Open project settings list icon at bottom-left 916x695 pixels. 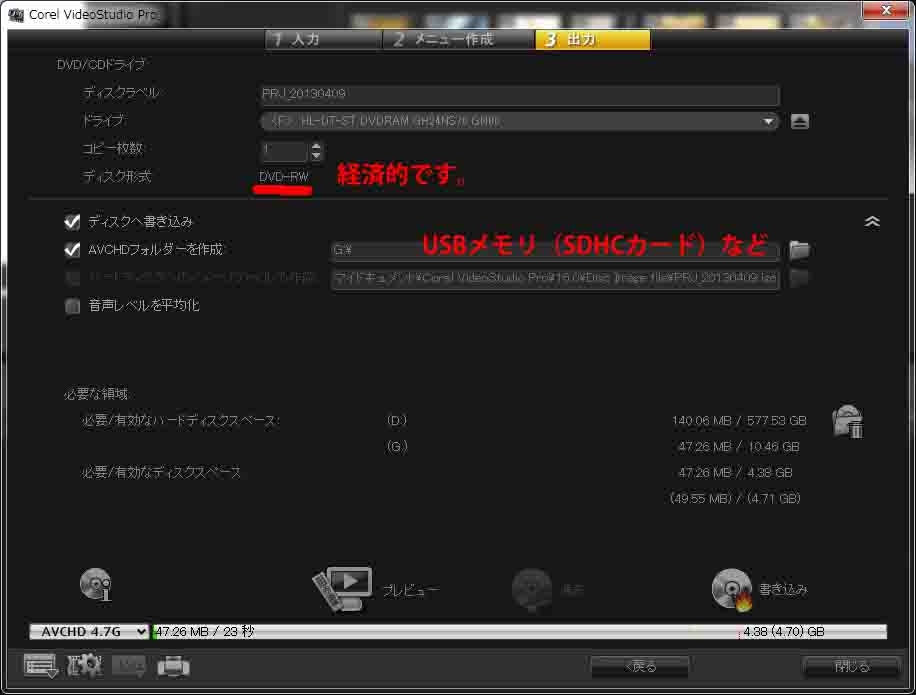point(40,666)
